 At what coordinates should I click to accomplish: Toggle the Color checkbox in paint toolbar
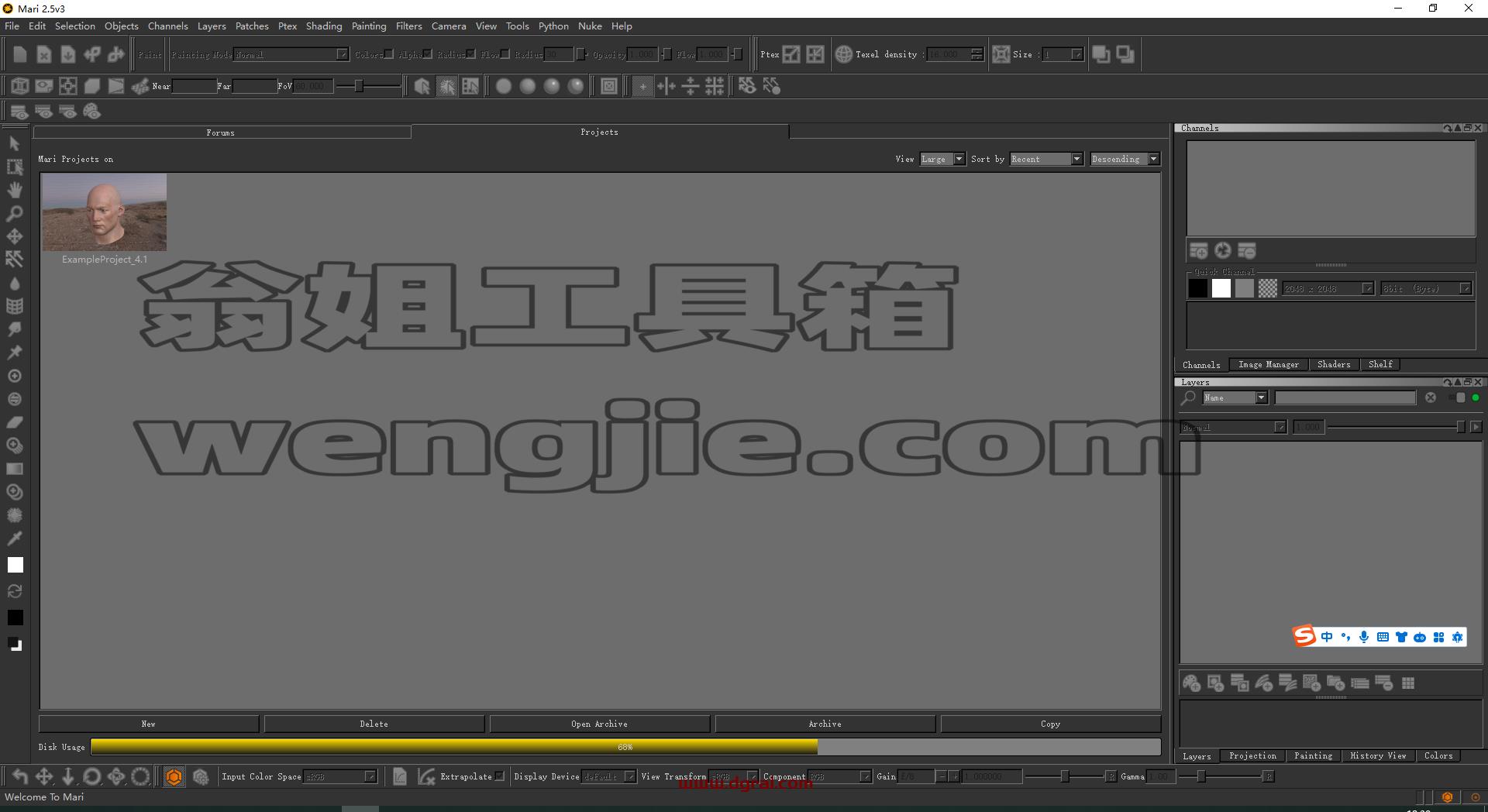389,54
